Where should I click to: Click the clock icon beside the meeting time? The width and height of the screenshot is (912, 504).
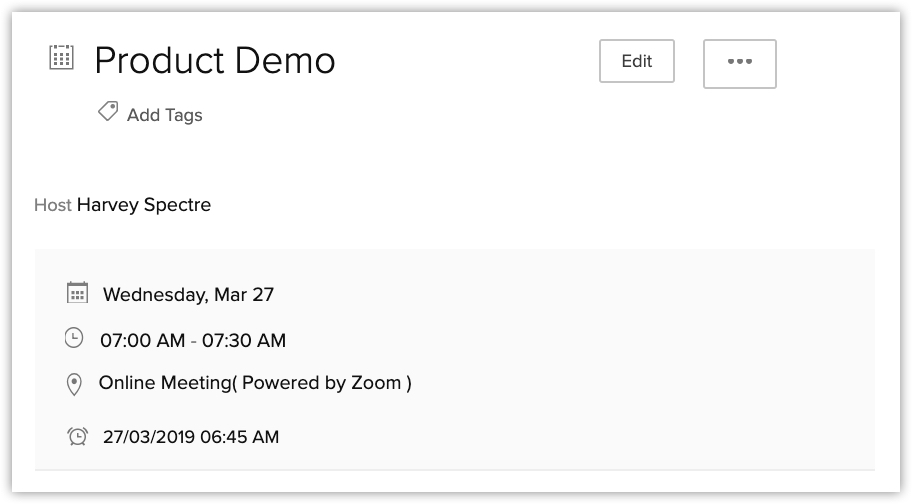tap(74, 339)
